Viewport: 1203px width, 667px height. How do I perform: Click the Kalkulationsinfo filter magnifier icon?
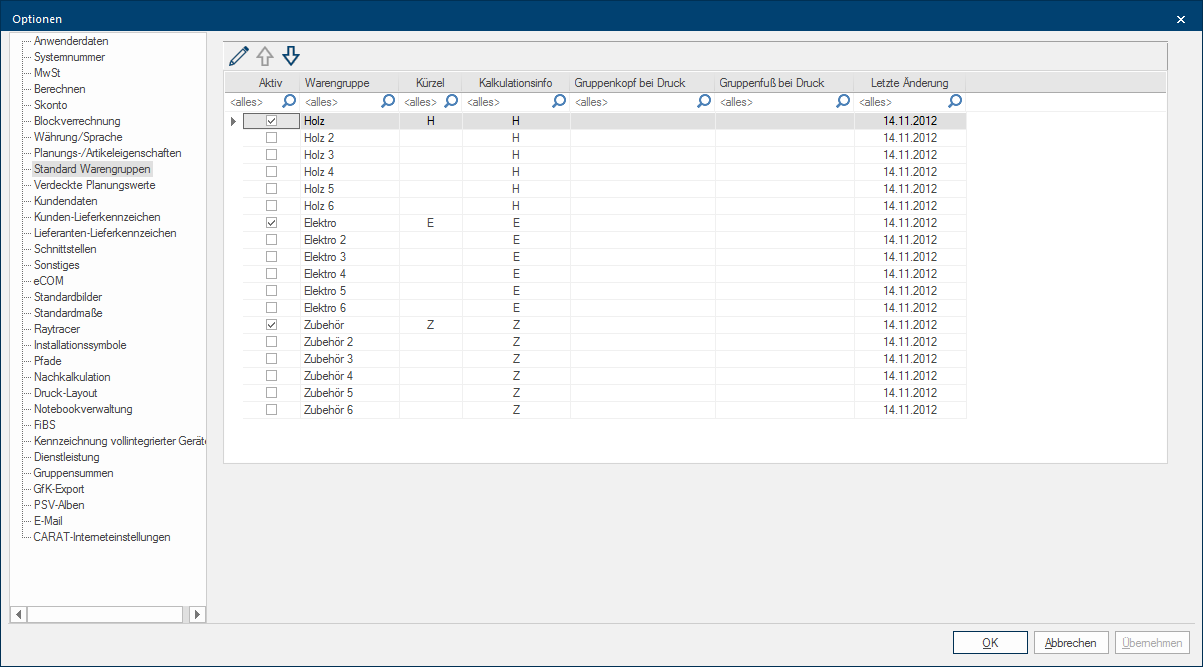pos(559,101)
